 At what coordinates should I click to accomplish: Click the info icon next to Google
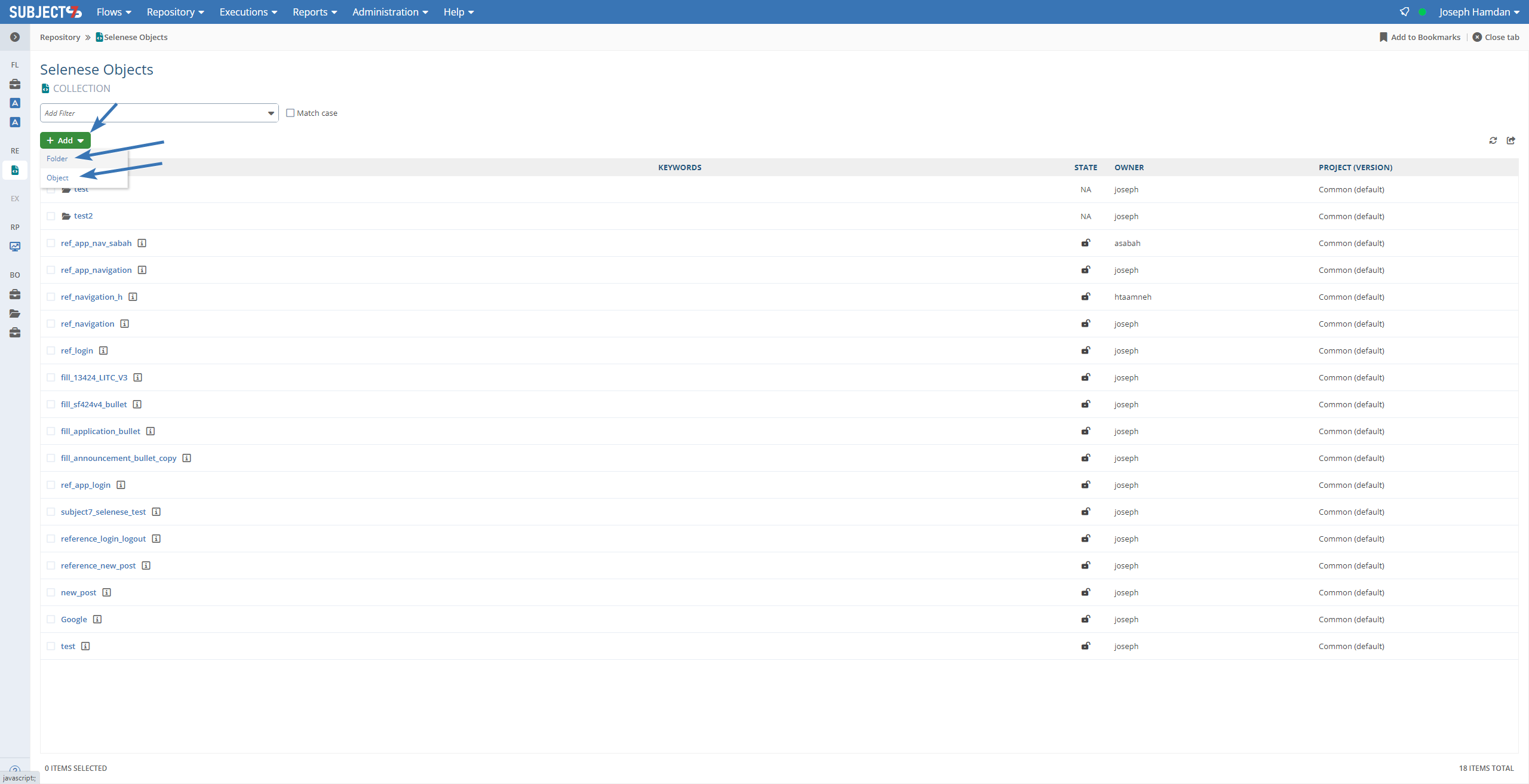tap(97, 619)
